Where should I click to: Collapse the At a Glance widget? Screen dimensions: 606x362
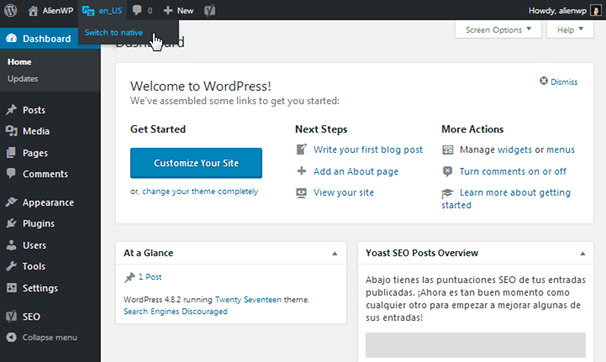pos(335,254)
